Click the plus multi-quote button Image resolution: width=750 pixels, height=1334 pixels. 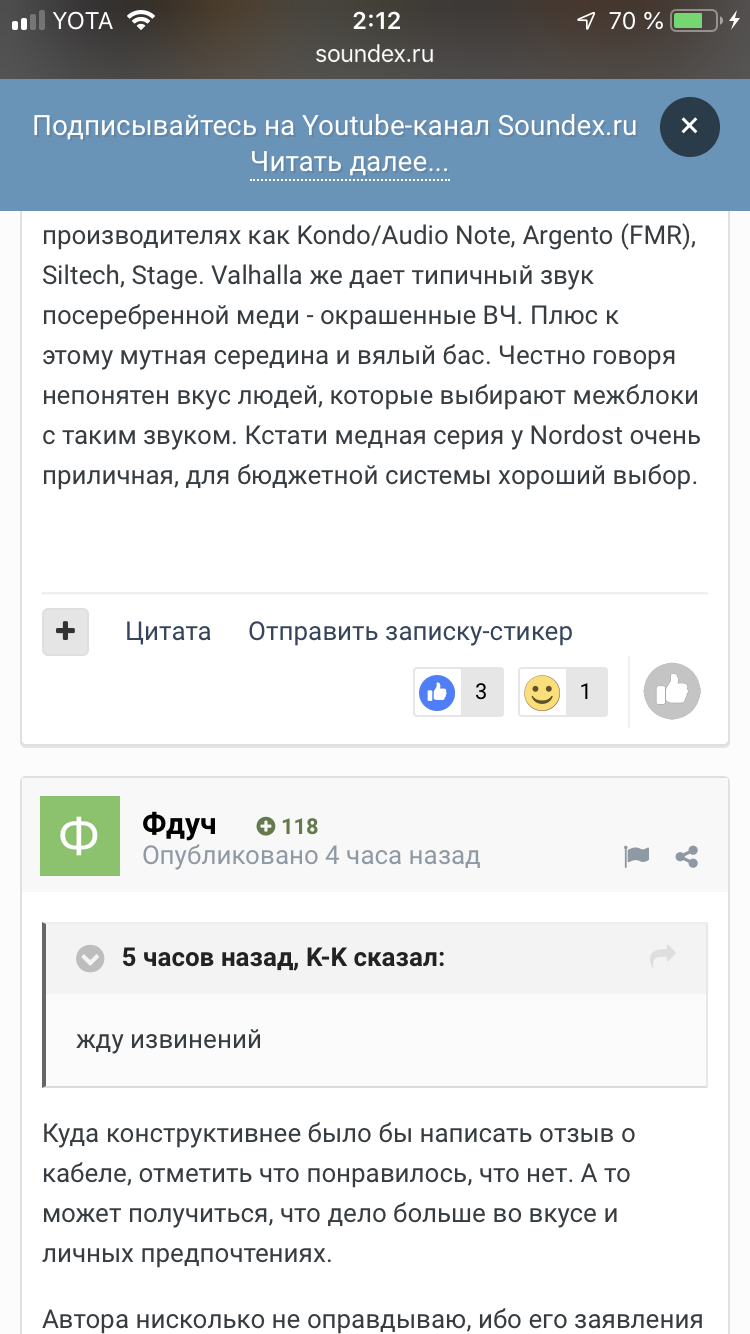pyautogui.click(x=65, y=632)
